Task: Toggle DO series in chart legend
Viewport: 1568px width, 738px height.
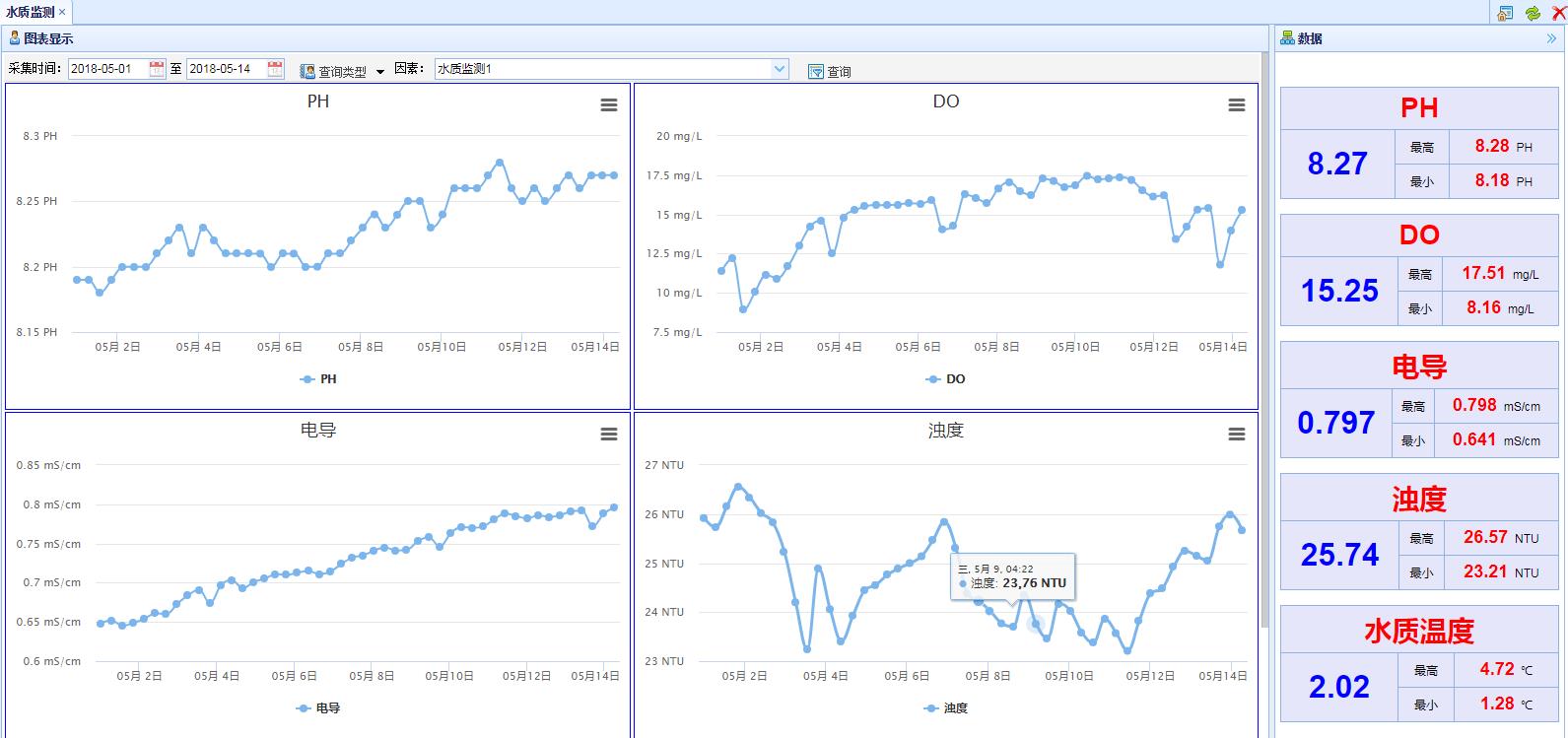Action: [x=946, y=379]
